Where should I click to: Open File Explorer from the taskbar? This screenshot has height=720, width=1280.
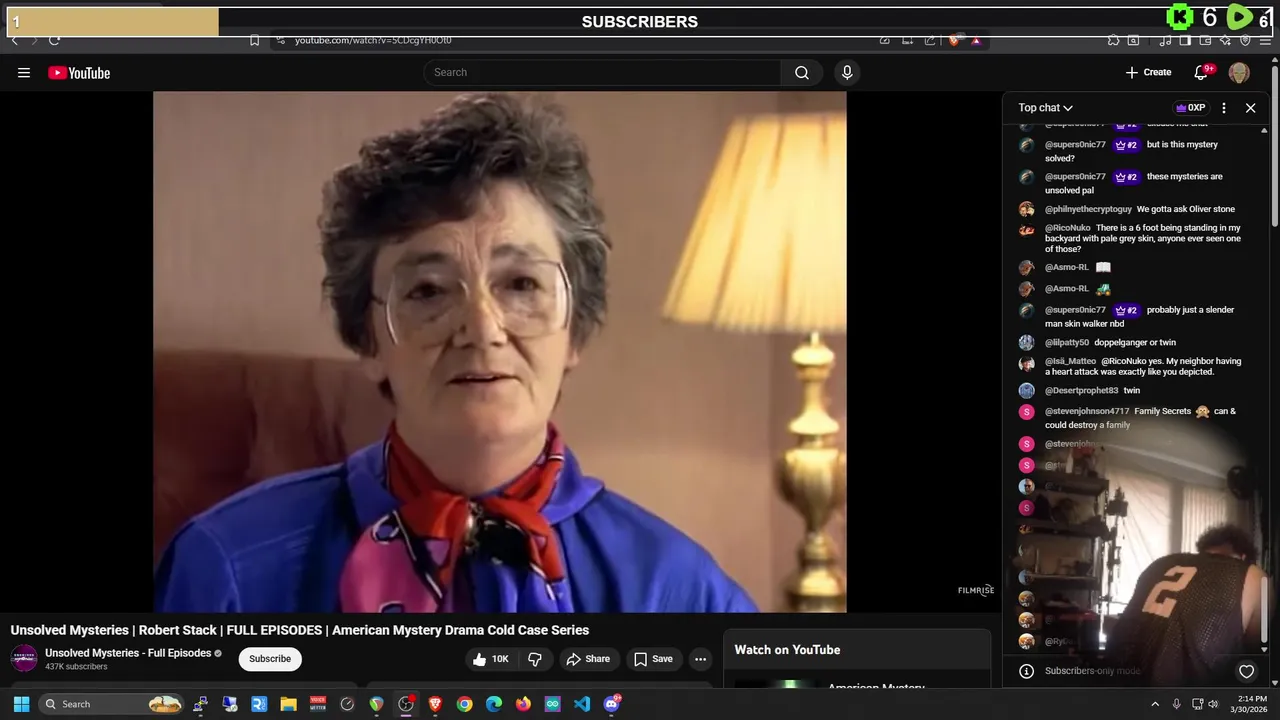288,704
